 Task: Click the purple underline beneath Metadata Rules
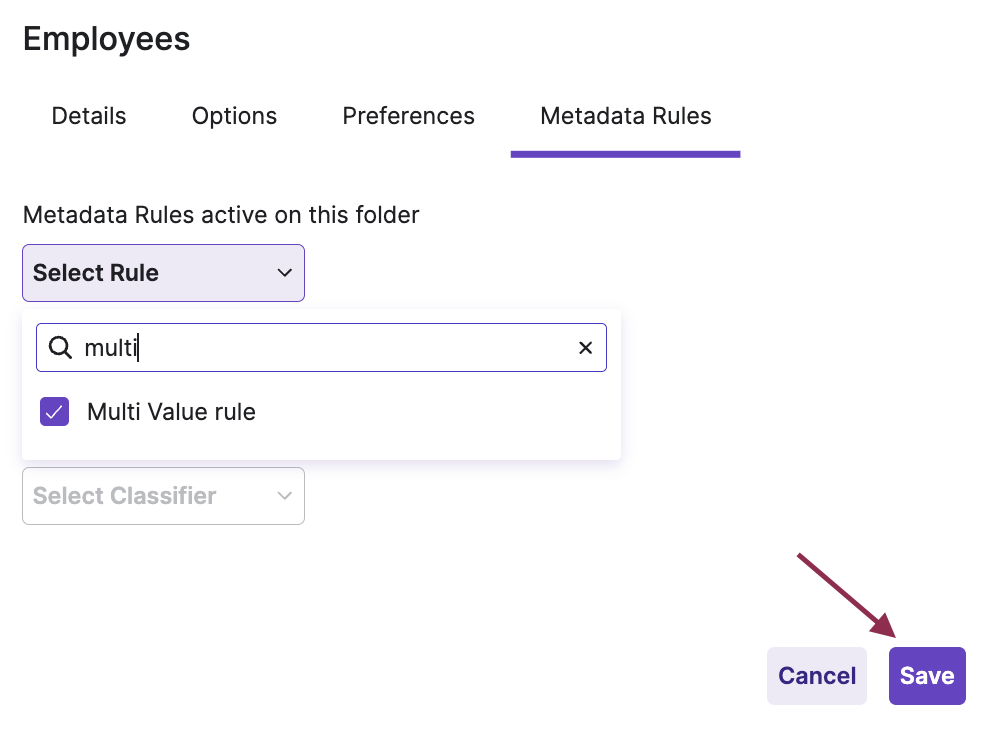[625, 154]
